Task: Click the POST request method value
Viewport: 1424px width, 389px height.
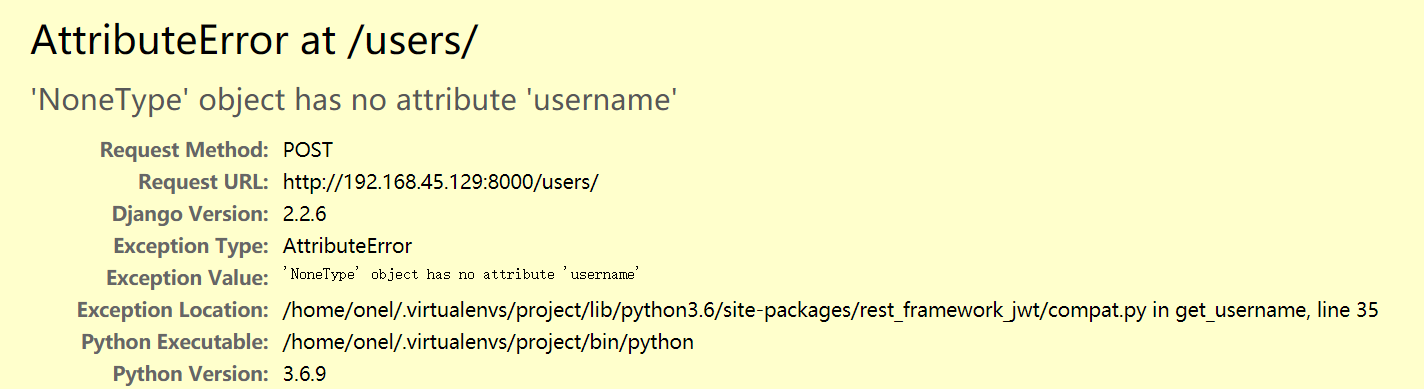Action: [308, 150]
